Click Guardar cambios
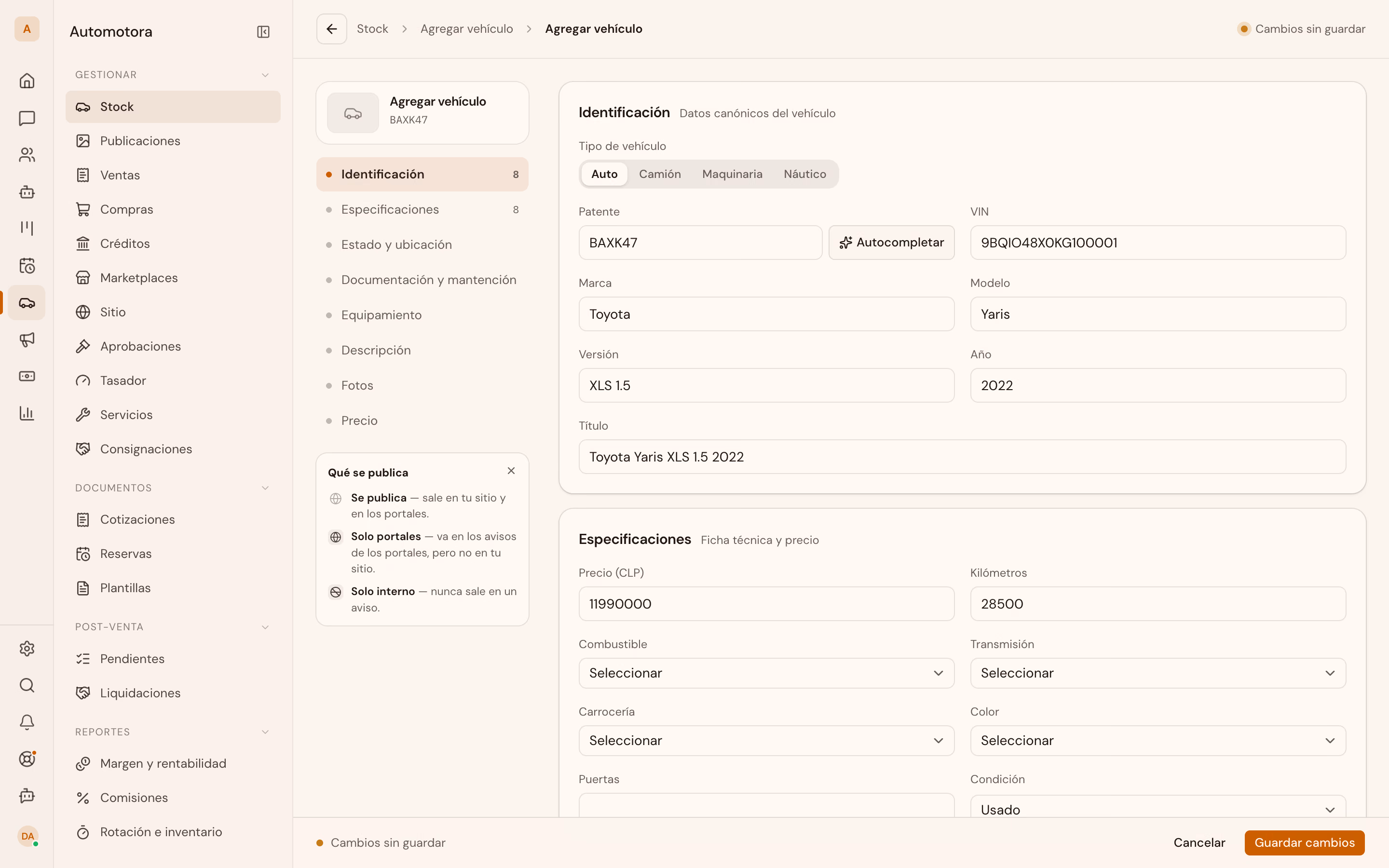This screenshot has height=868, width=1389. pos(1304,843)
